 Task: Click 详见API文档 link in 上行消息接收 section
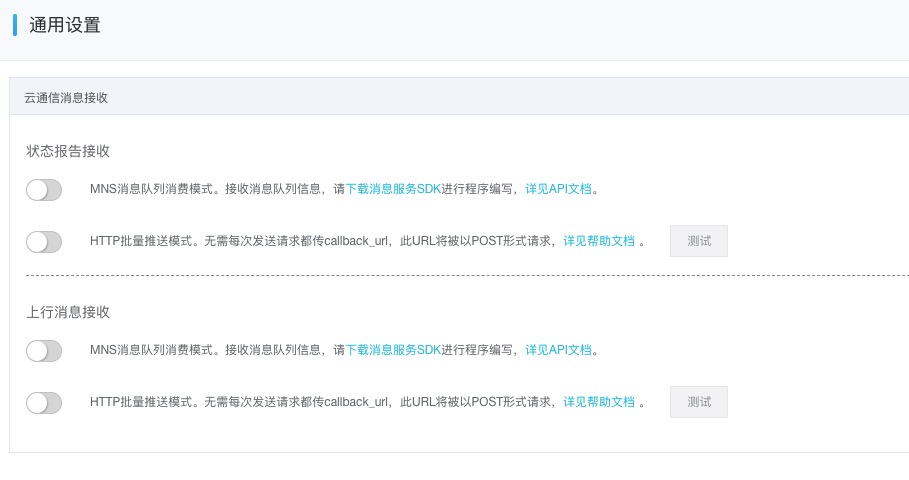[x=559, y=350]
